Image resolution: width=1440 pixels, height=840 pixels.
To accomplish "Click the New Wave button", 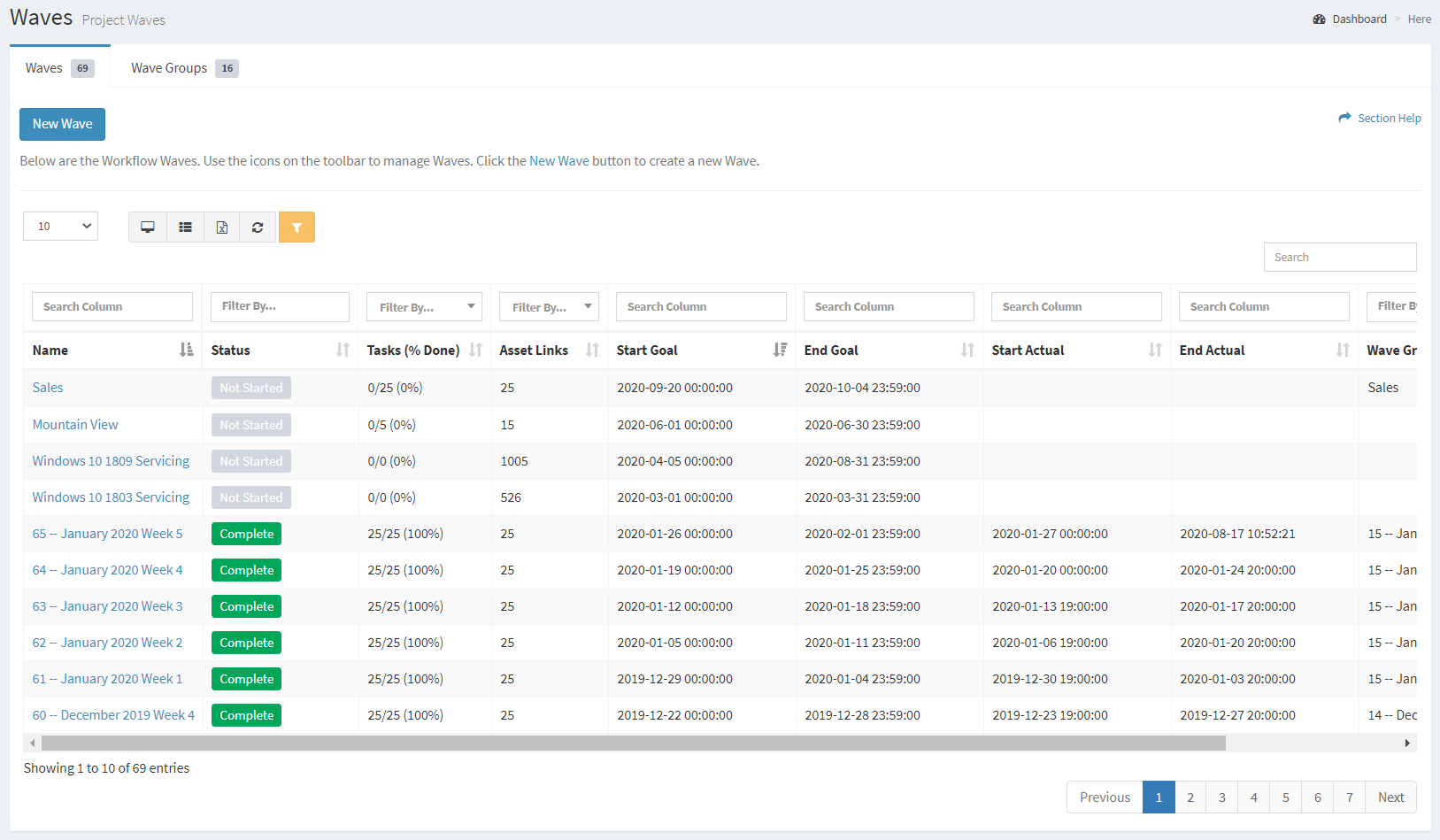I will pos(62,124).
